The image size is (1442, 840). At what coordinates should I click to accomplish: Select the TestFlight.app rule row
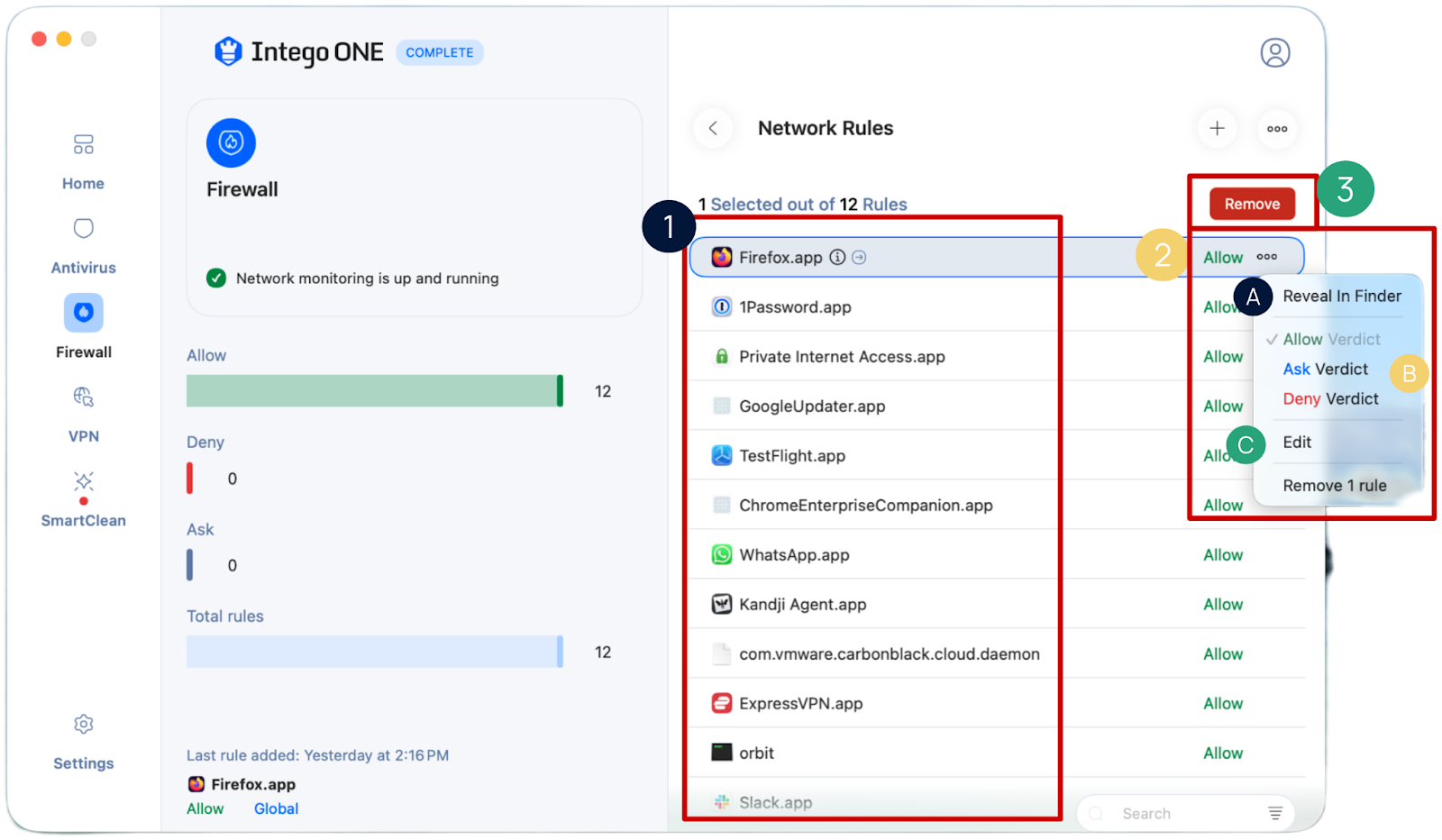(x=997, y=455)
